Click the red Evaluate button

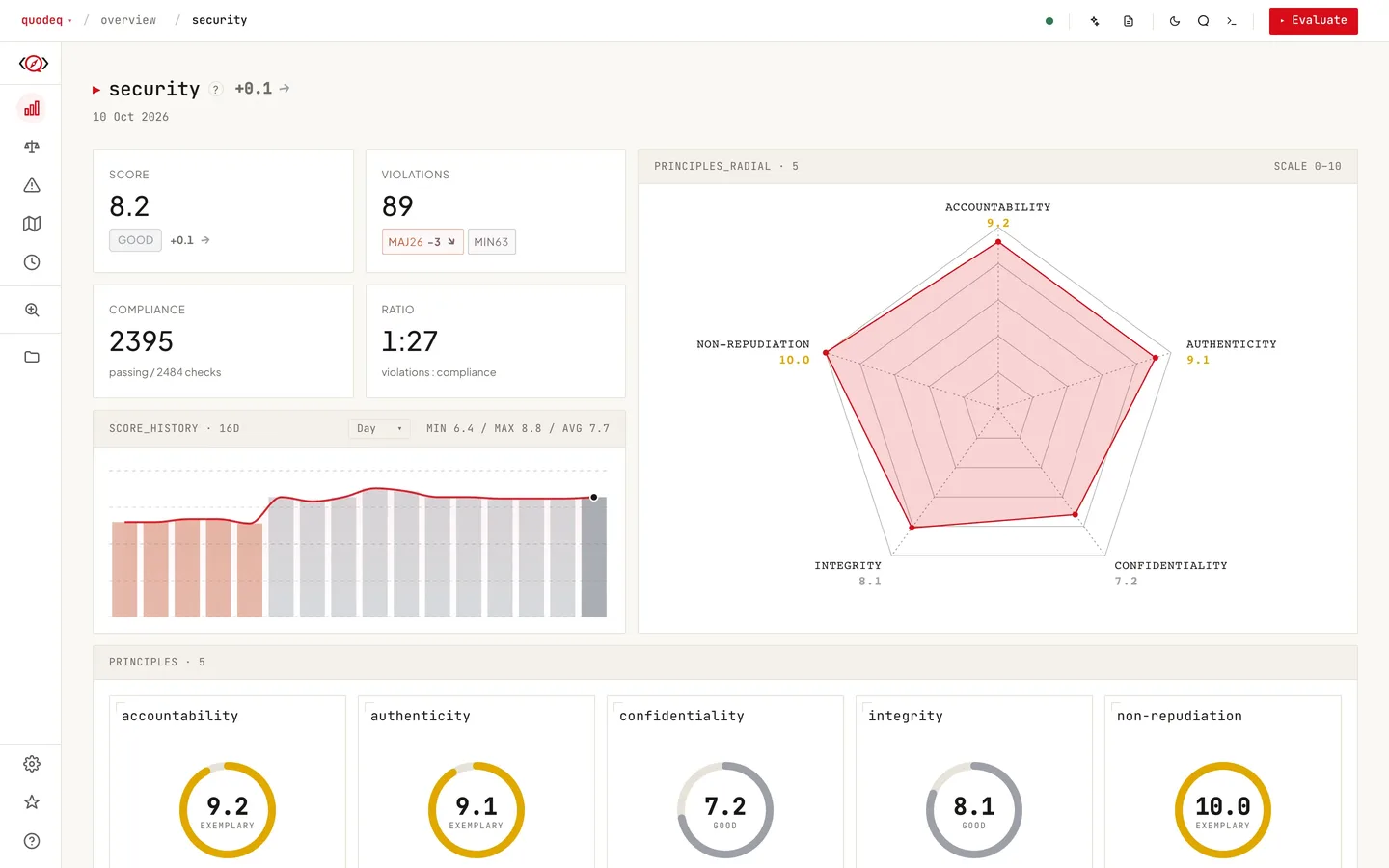point(1313,21)
